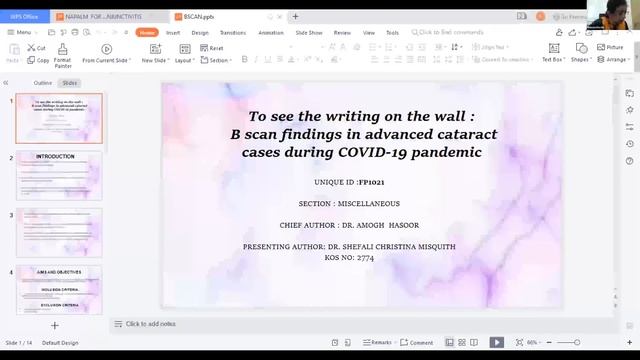Screen dimensions: 640x360
Task: Click the Home ribbon tab pill
Action: pyautogui.click(x=147, y=33)
